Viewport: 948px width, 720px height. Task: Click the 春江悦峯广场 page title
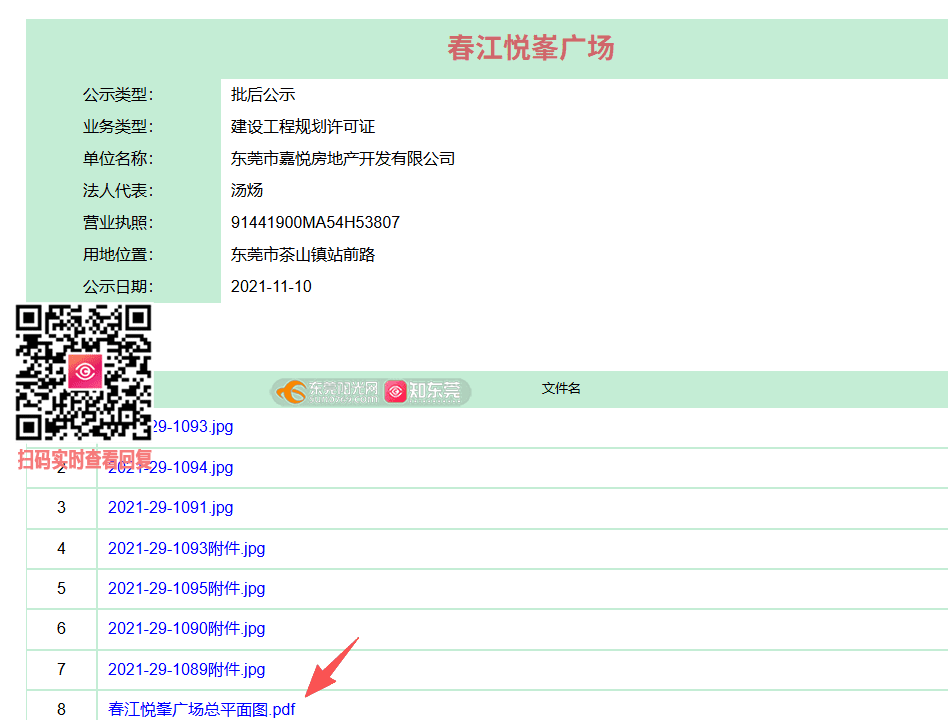pyautogui.click(x=530, y=48)
